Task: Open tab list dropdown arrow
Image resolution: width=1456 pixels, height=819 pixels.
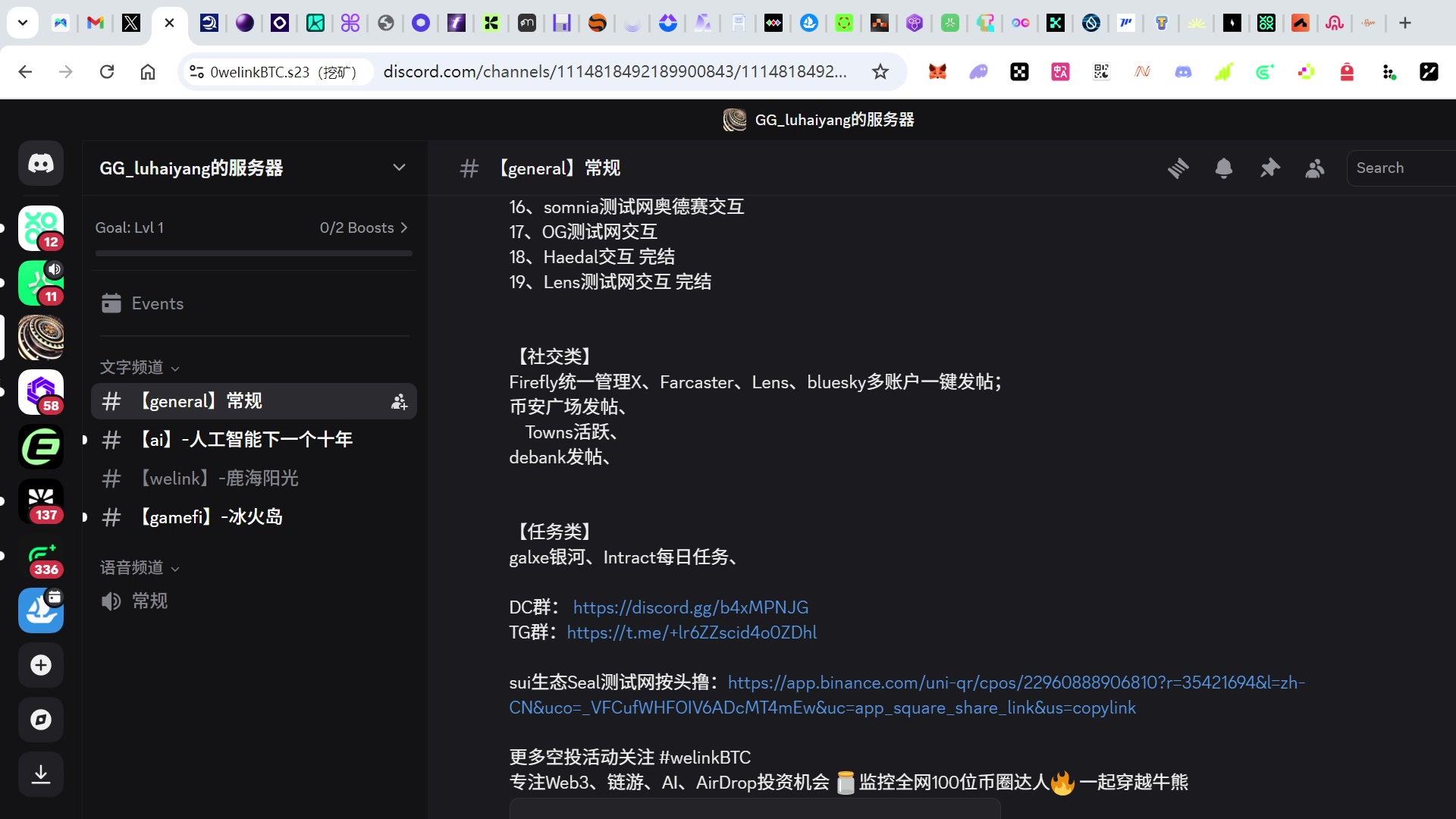Action: (x=23, y=23)
